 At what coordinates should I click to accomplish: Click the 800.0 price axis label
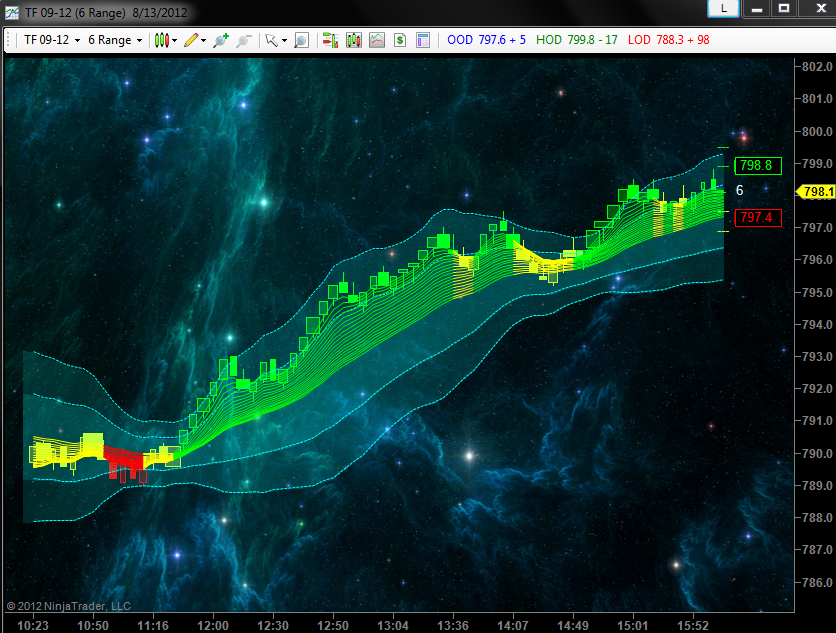817,131
